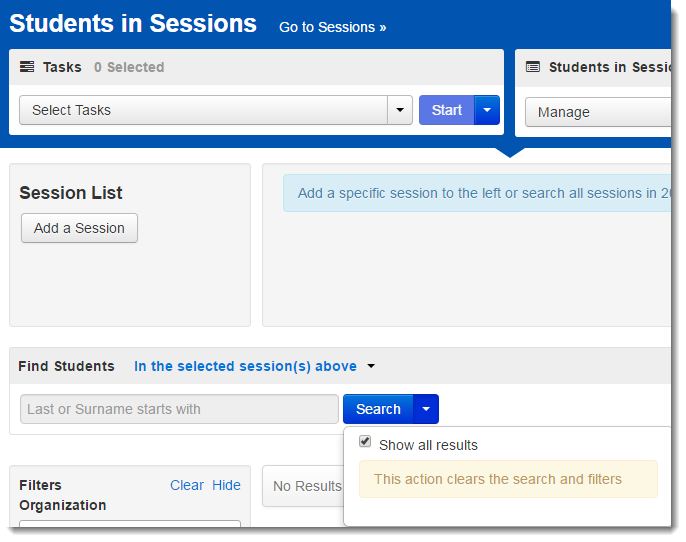Click the blue Start button
The image size is (686, 542).
click(447, 110)
